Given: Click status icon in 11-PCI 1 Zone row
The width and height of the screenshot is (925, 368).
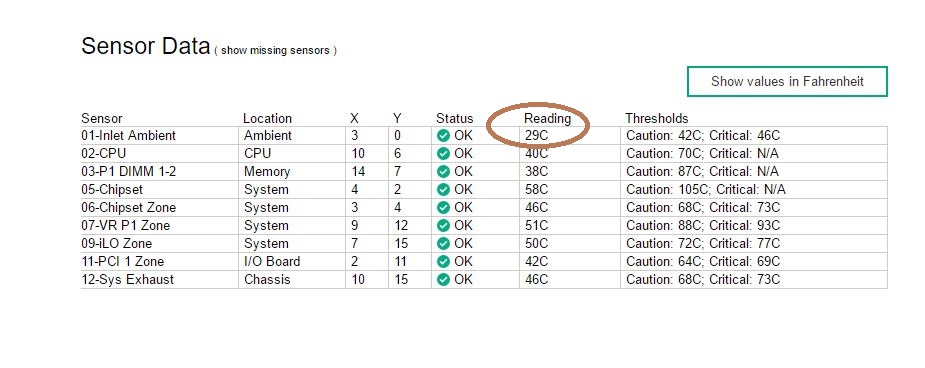Looking at the screenshot, I should click(x=443, y=261).
